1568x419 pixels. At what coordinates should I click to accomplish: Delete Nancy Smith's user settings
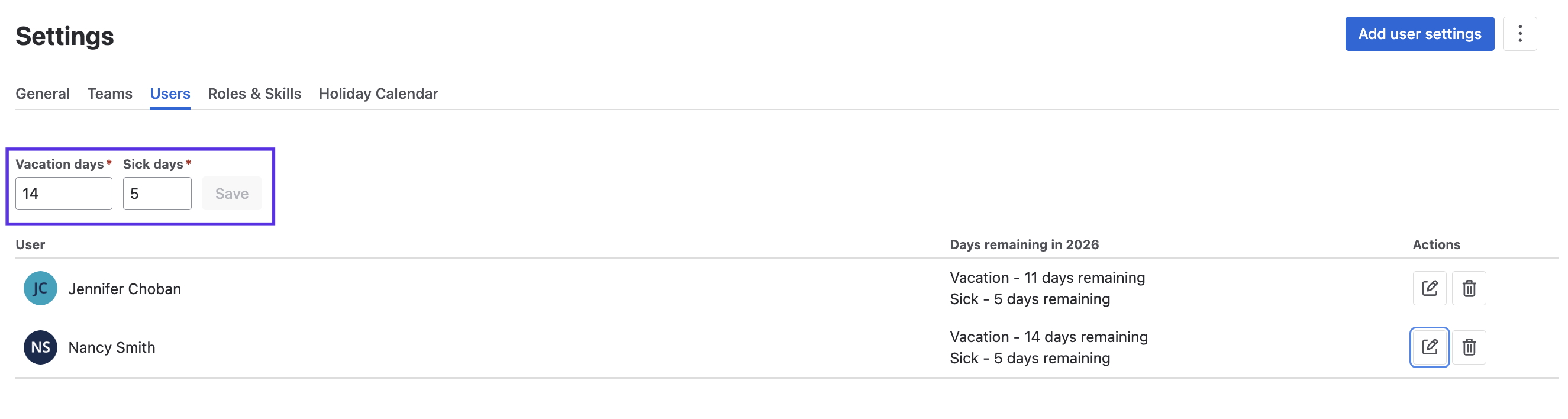1468,347
